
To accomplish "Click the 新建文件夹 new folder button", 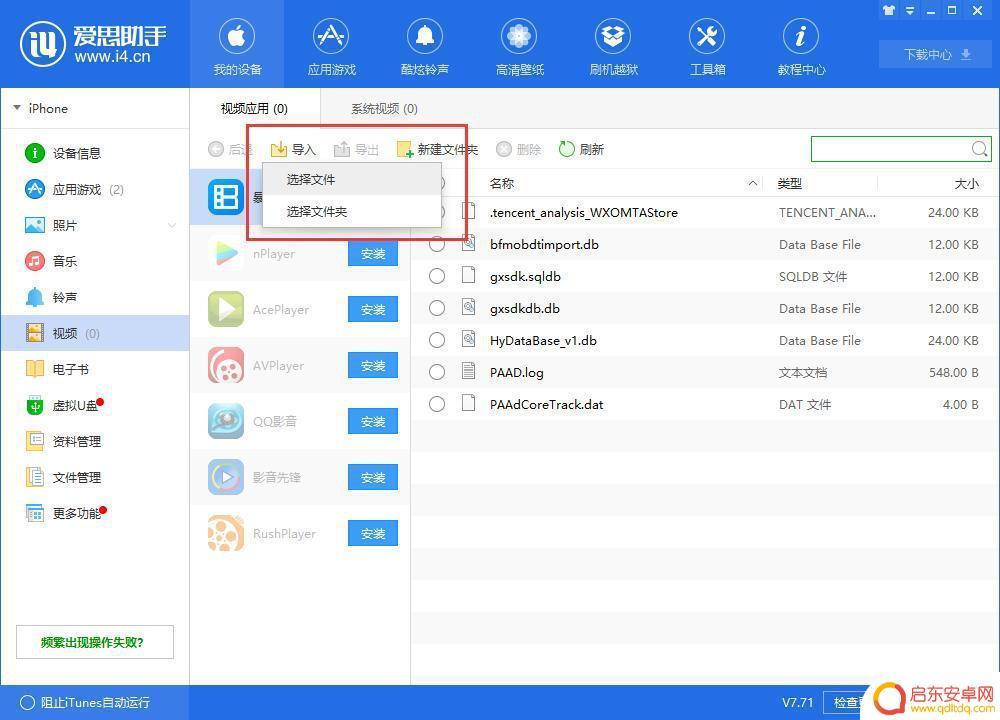I will click(x=438, y=149).
